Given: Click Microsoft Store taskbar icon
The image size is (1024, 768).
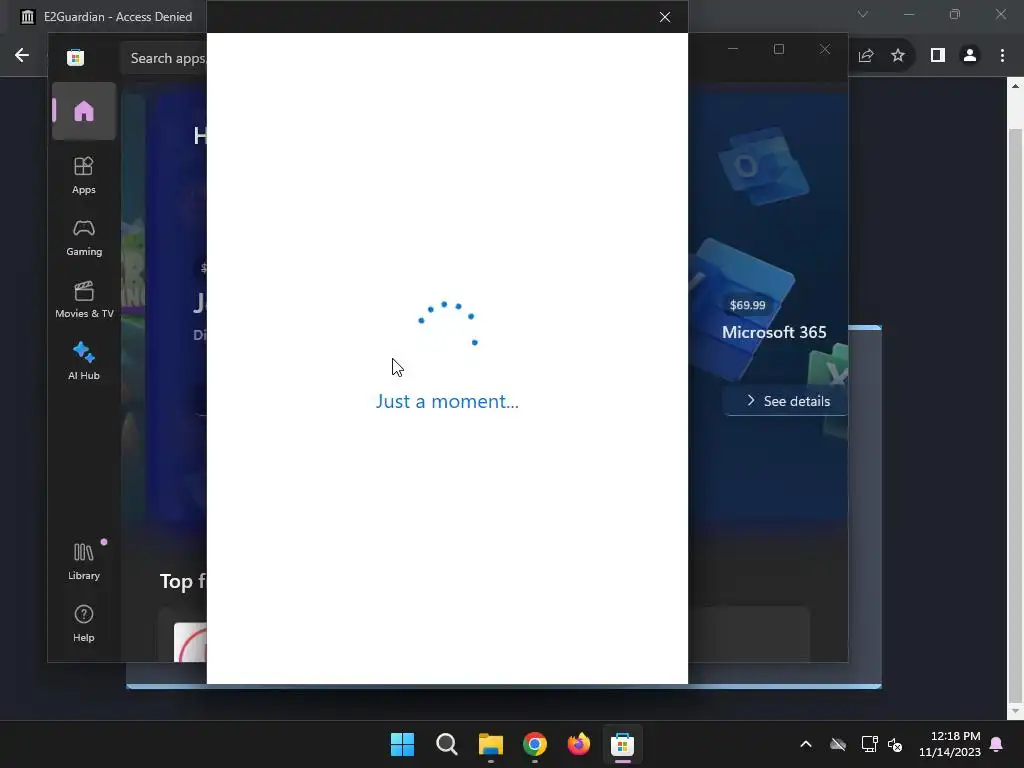Looking at the screenshot, I should [x=622, y=744].
